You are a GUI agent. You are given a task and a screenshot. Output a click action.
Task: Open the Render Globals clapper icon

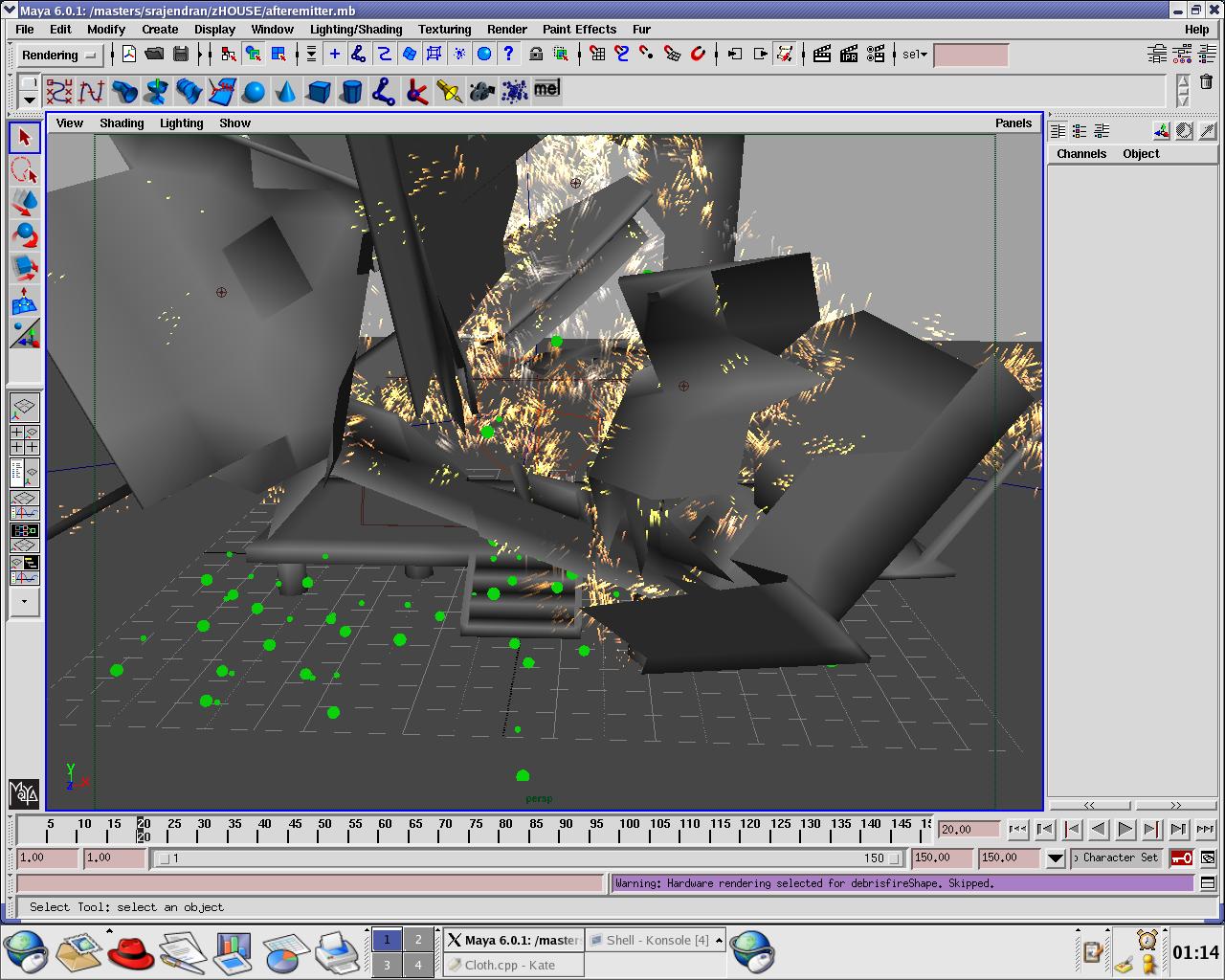[876, 55]
